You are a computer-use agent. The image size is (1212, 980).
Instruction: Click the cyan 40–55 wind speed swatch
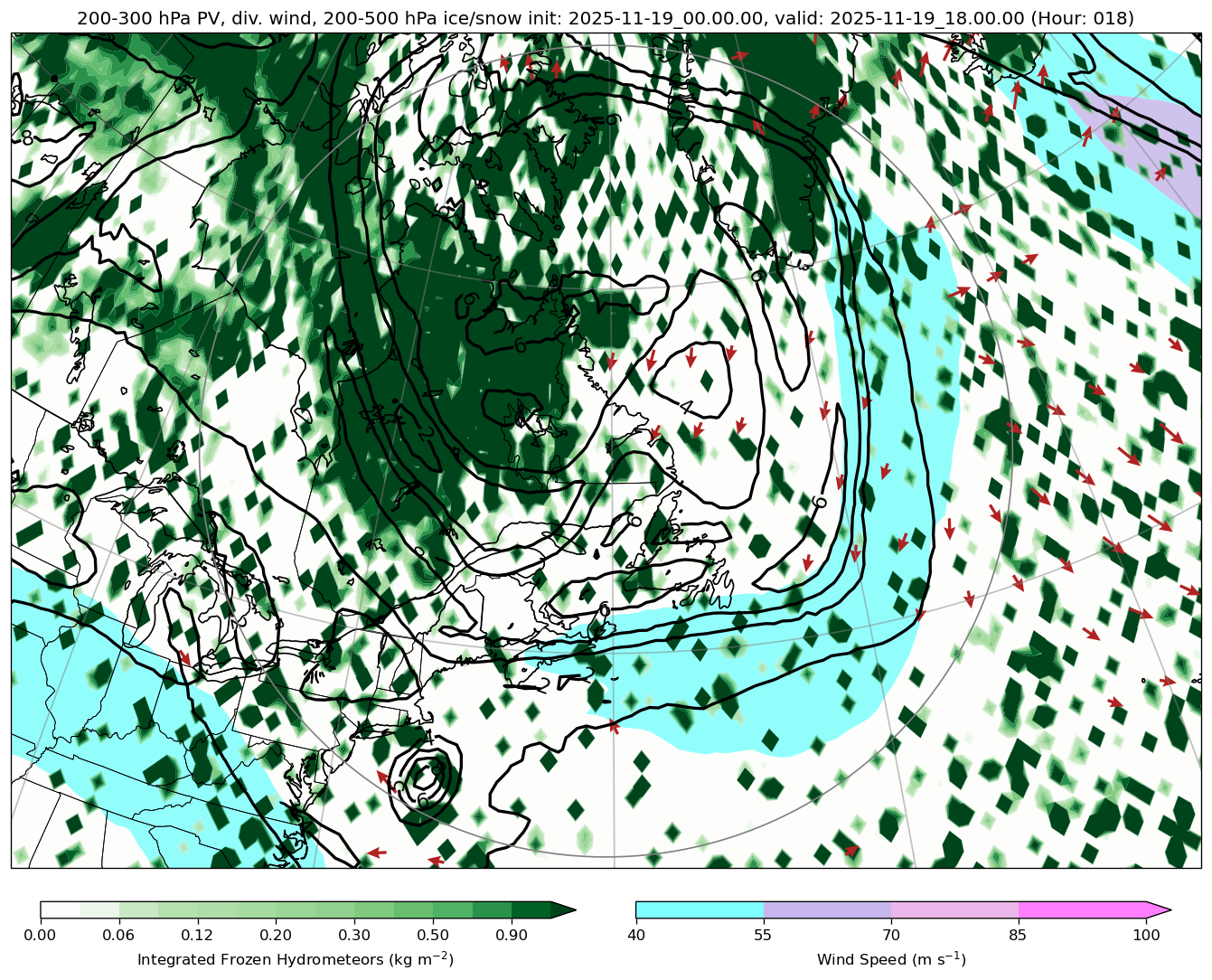click(700, 909)
